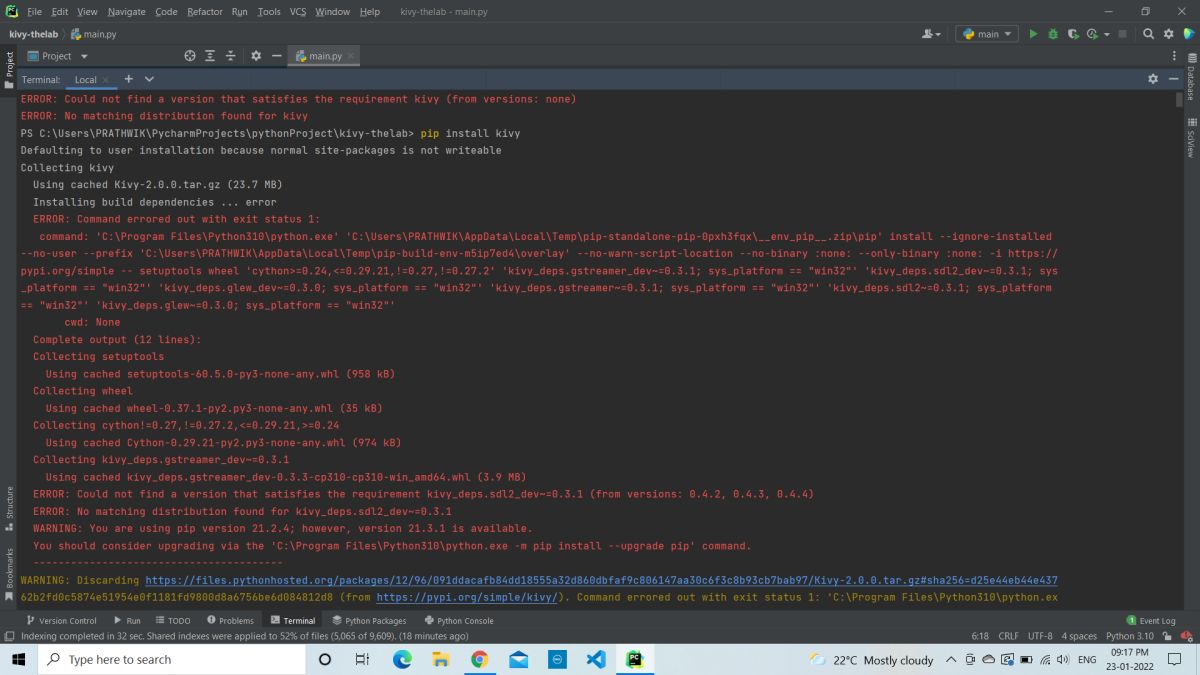The width and height of the screenshot is (1200, 675).
Task: Click main.py breadcrumb in navigation bar
Action: pos(93,34)
